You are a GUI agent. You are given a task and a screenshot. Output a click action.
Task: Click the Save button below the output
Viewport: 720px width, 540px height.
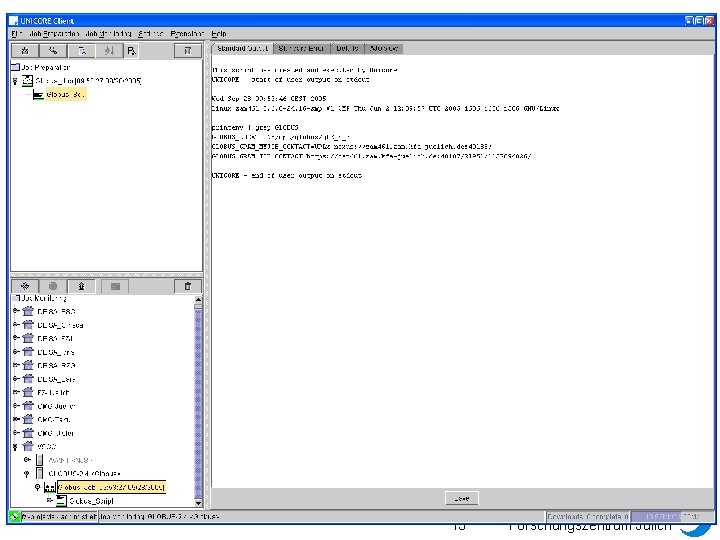(461, 498)
